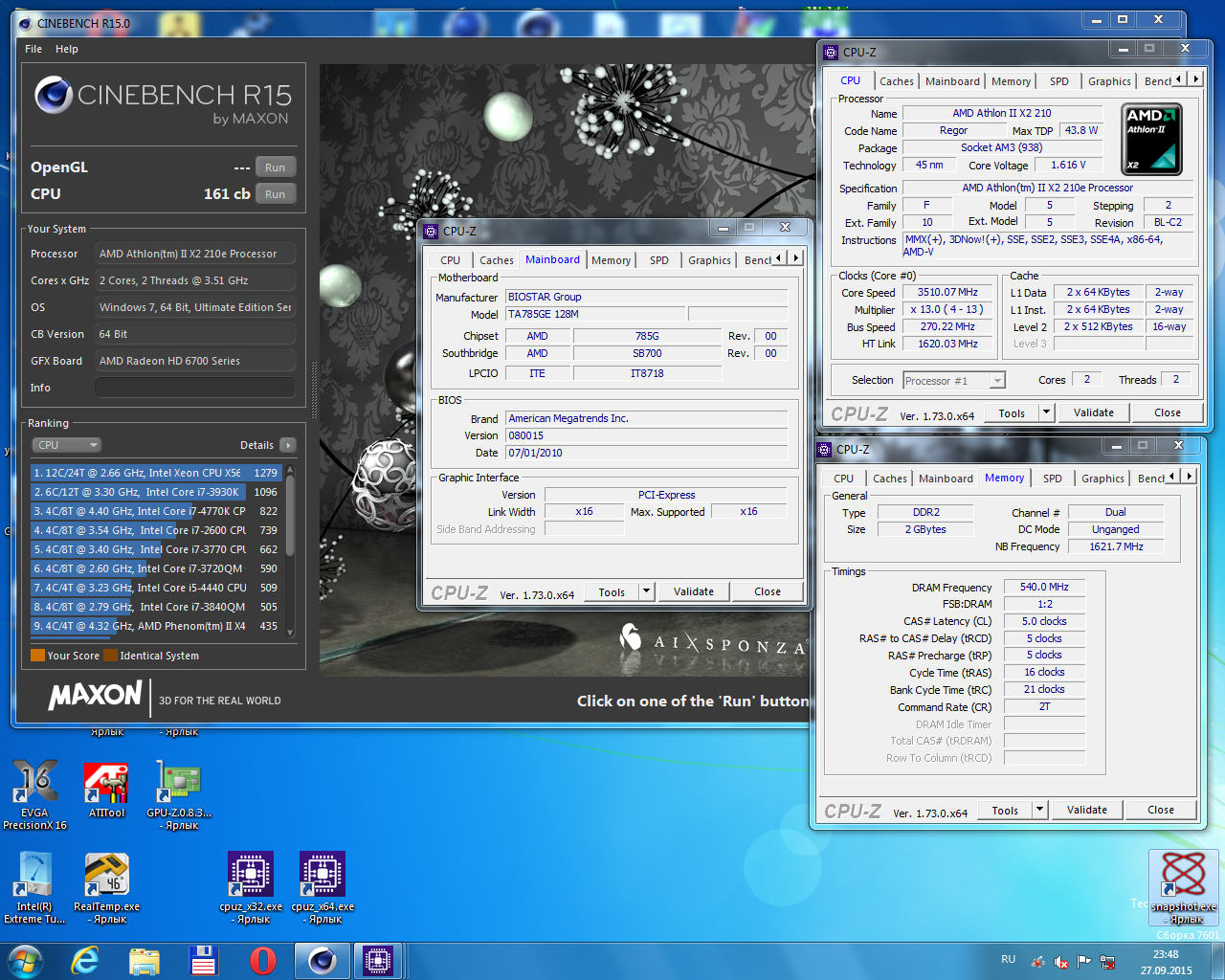The image size is (1225, 980).
Task: Select ranking row AMD Phenom(tm) II X4 435
Action: coord(156,626)
